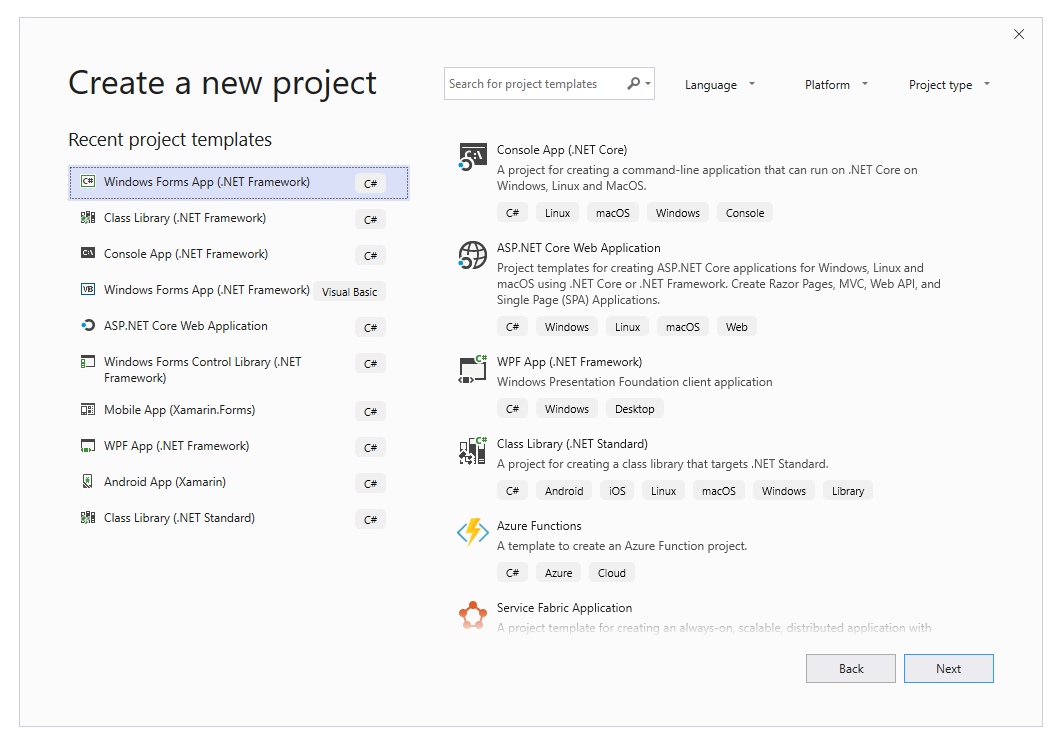Click the Windows Forms App C# template icon

point(87,181)
